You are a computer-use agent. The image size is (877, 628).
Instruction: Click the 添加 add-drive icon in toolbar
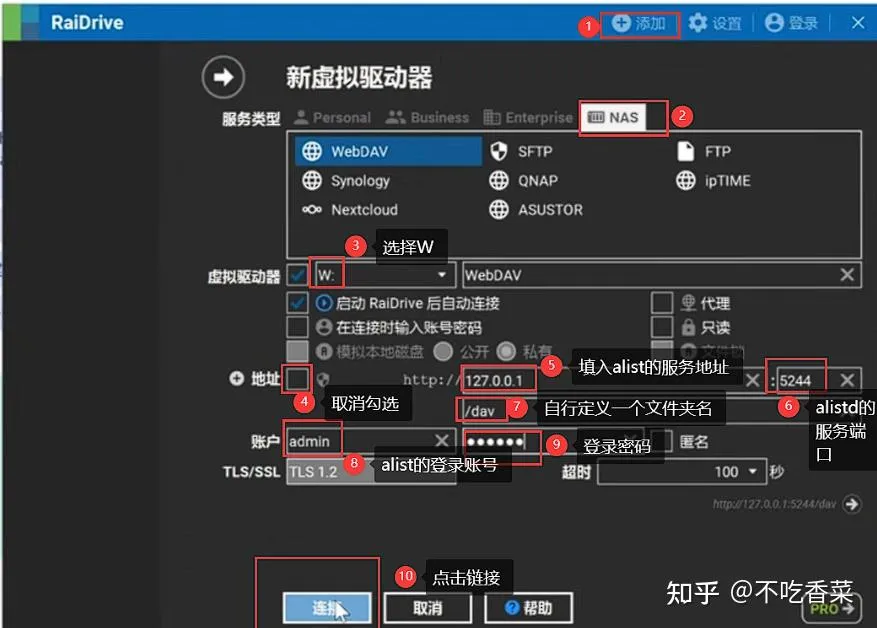[x=640, y=22]
